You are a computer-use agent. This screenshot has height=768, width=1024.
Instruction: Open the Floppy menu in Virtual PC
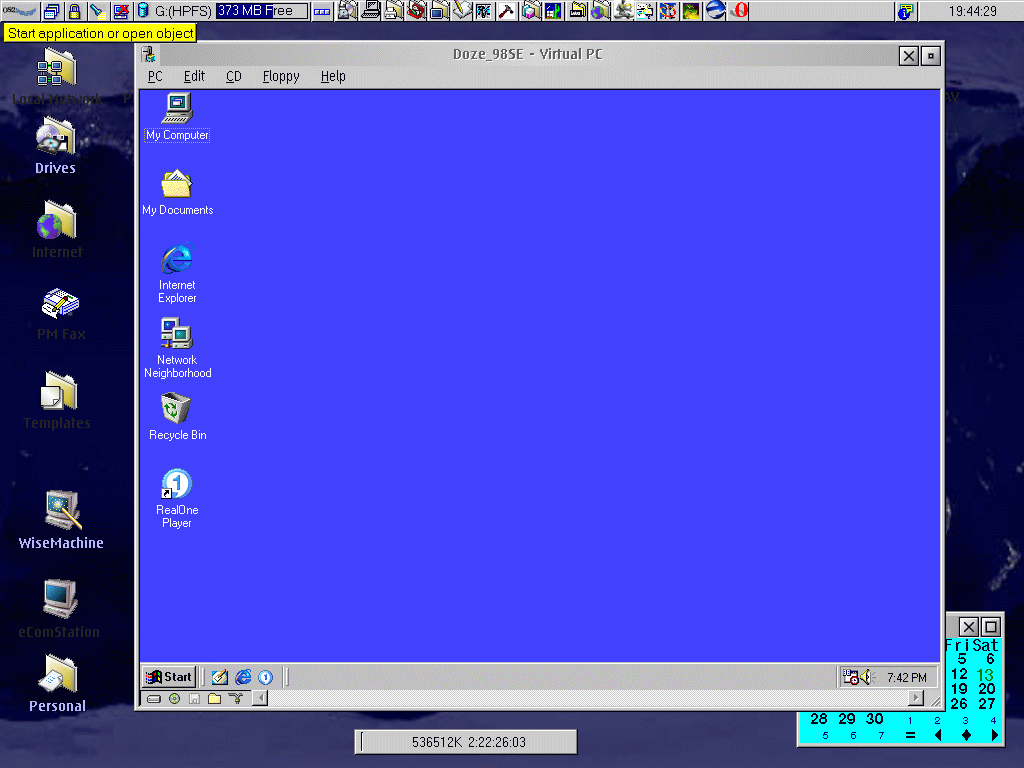pos(281,76)
